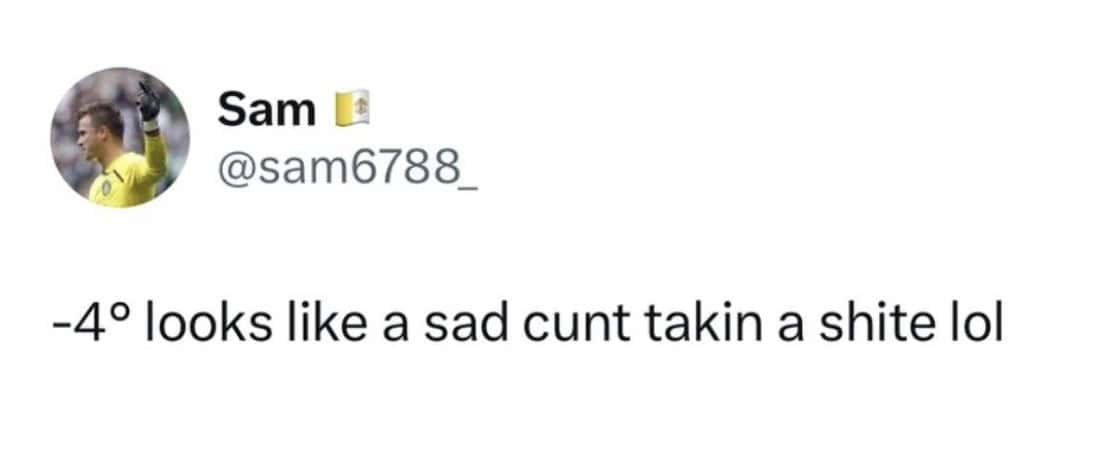Viewport: 1106px width, 458px height.
Task: Click the raised black glove in the avatar
Action: pyautogui.click(x=150, y=101)
